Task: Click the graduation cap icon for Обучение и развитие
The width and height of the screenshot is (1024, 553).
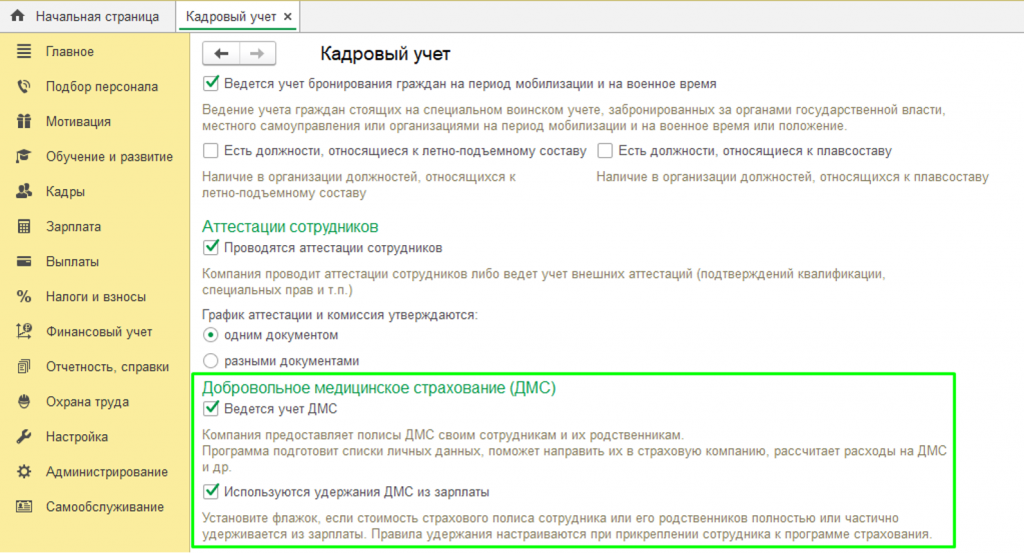Action: (24, 156)
